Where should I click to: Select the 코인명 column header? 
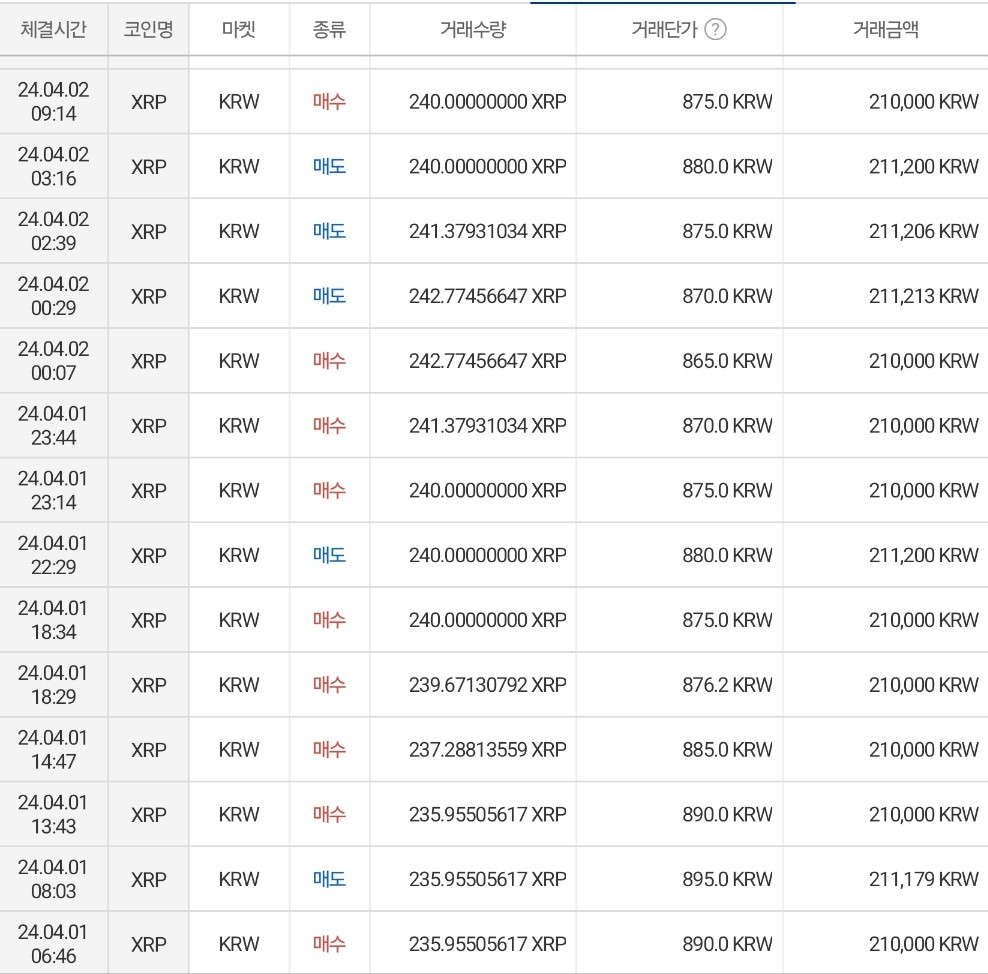[148, 29]
